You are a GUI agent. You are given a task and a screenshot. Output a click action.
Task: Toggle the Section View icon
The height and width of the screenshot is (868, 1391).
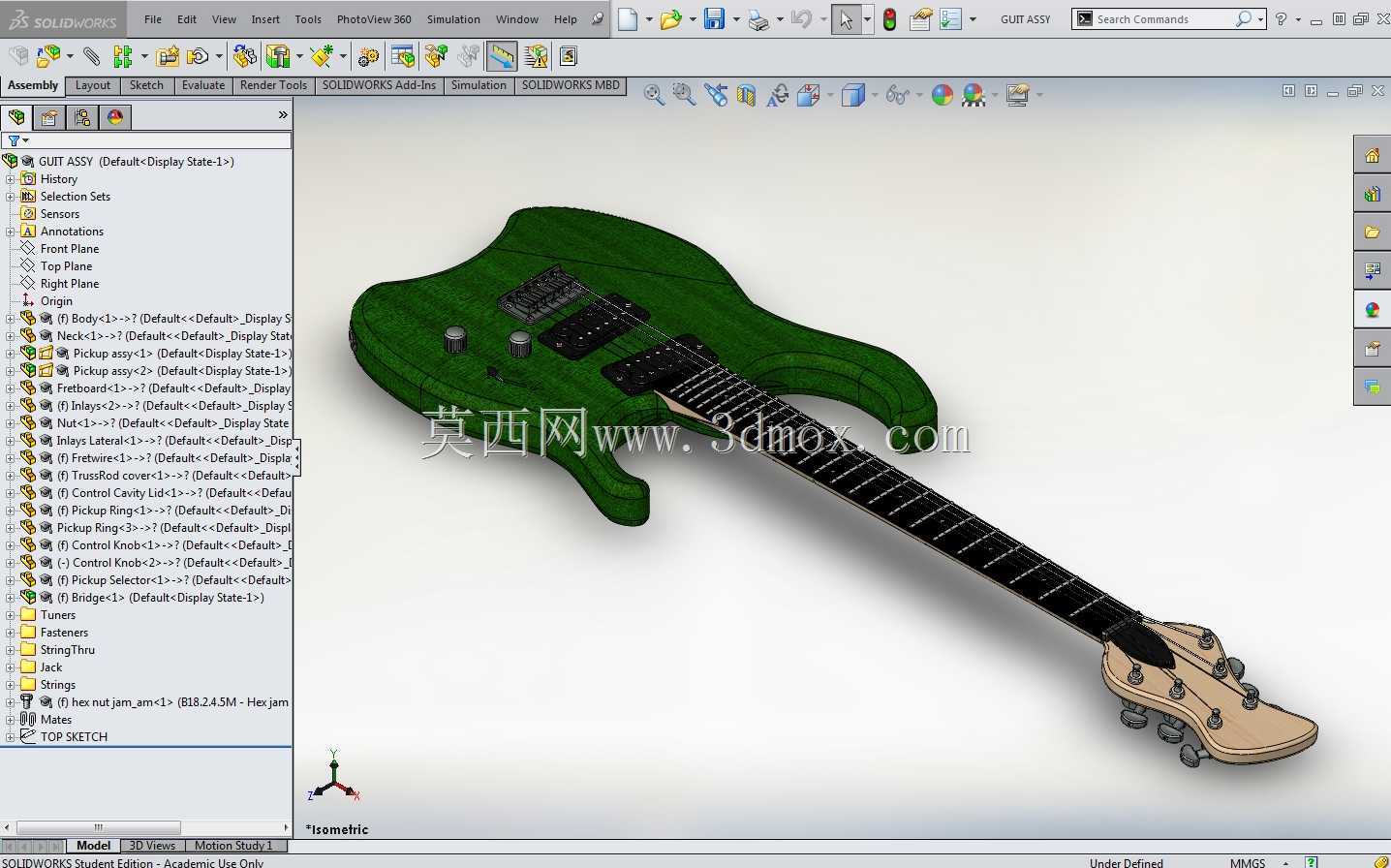coord(746,95)
